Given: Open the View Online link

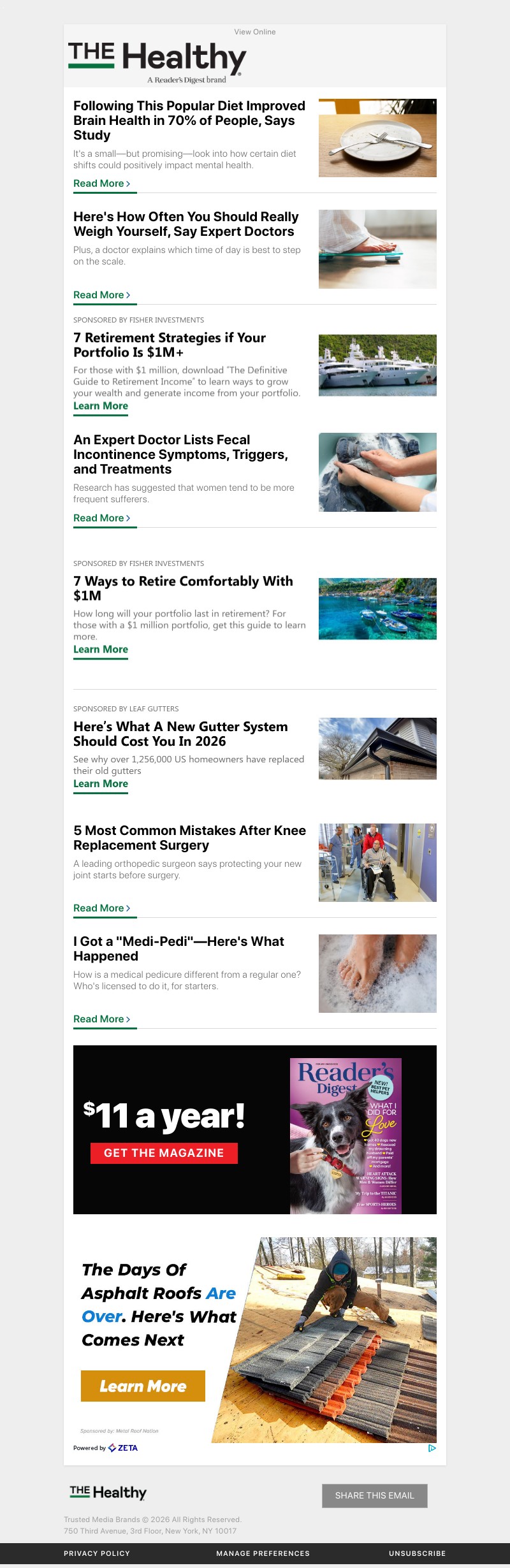Looking at the screenshot, I should pos(255,32).
